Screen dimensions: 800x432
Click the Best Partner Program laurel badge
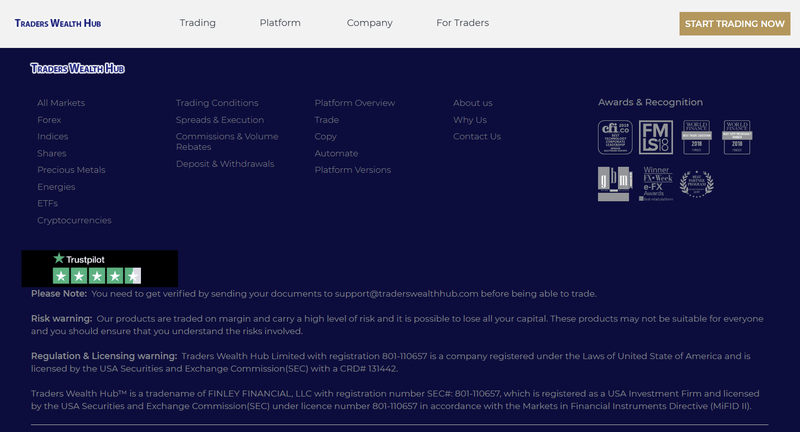[696, 184]
